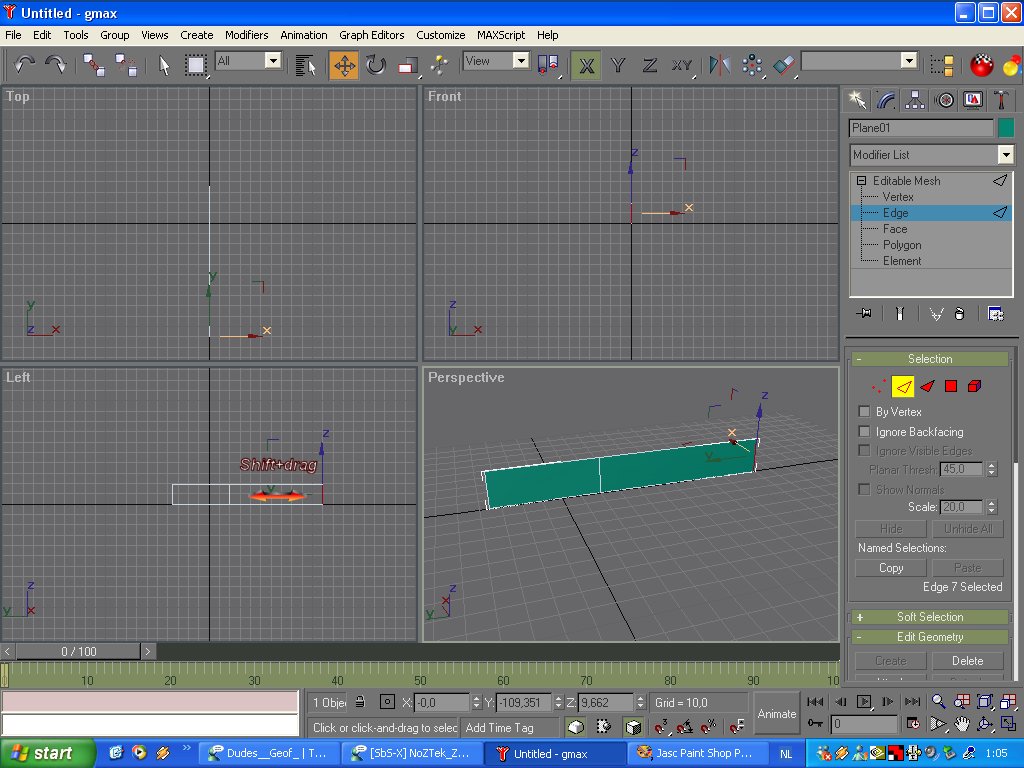Click the Undo arrow in the toolbar
Screen dimensions: 1024x768
point(24,65)
